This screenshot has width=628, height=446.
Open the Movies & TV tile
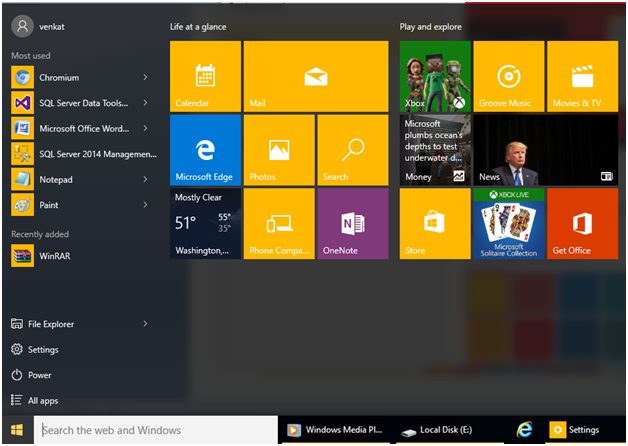(582, 76)
